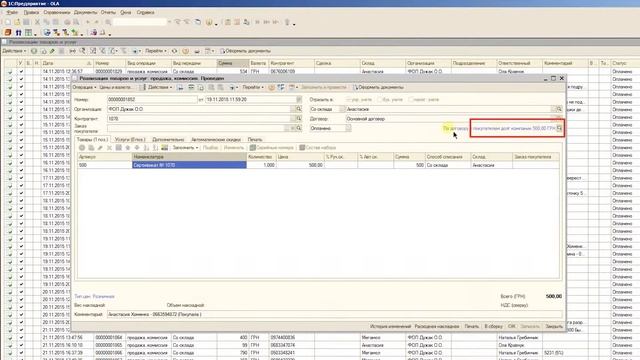Open the Печать tab in document
This screenshot has width=640, height=360.
[255, 140]
